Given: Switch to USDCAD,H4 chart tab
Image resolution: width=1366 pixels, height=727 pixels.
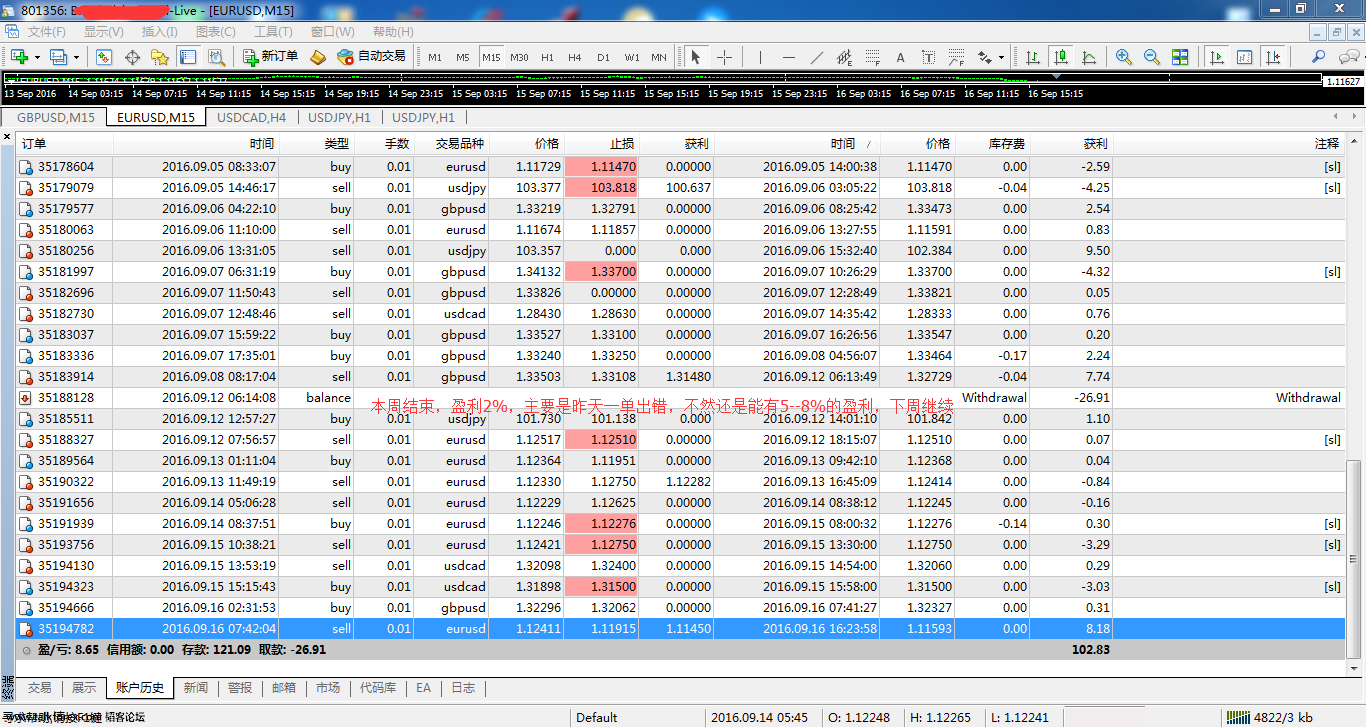Looking at the screenshot, I should click(x=251, y=117).
